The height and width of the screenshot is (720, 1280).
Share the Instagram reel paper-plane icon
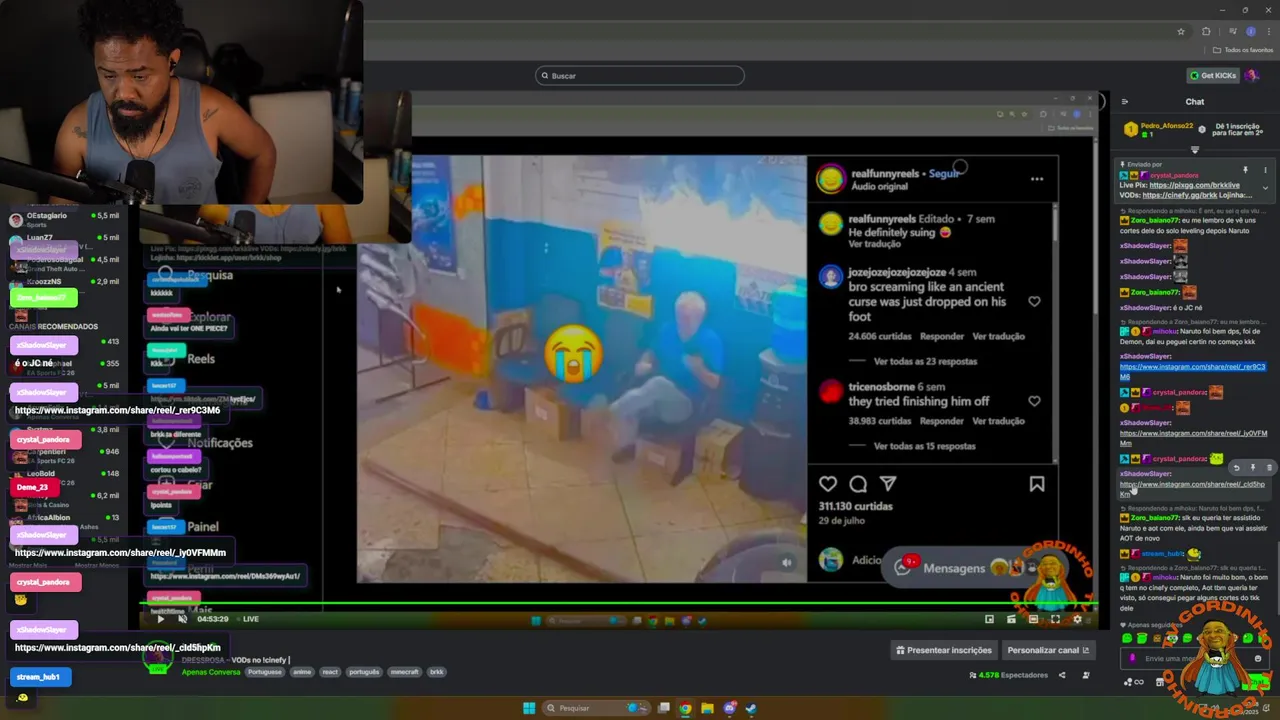(888, 484)
